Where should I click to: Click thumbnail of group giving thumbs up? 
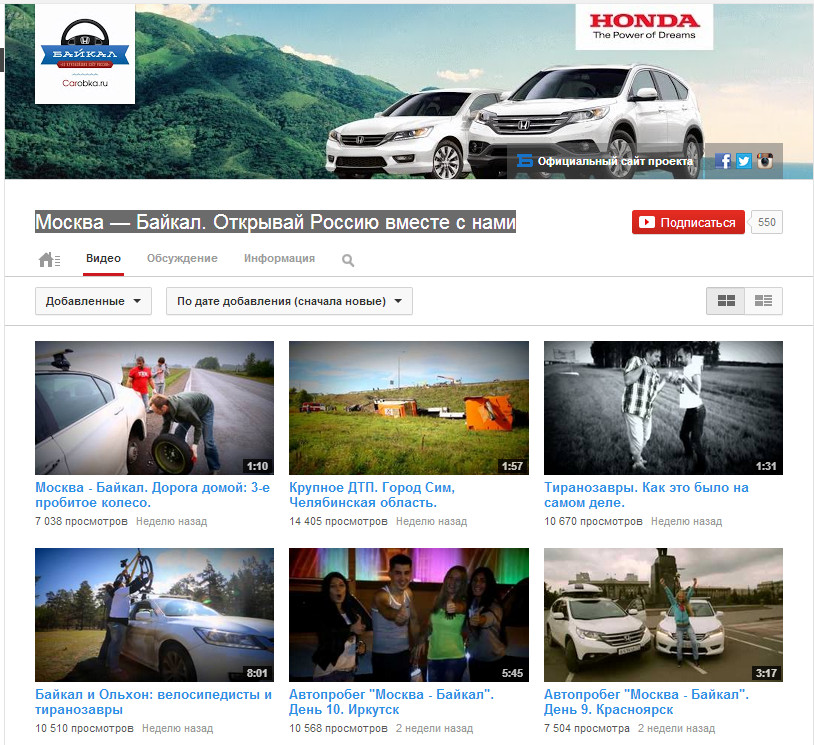coord(409,615)
